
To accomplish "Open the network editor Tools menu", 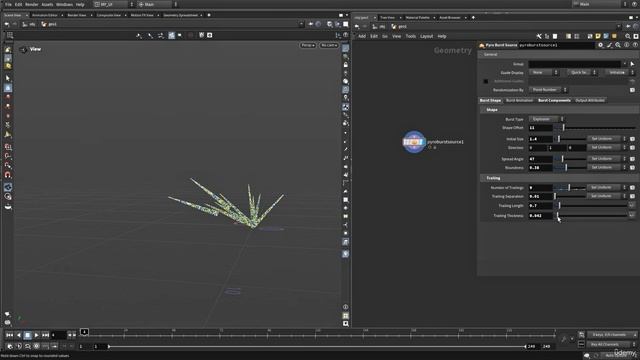I will [411, 36].
